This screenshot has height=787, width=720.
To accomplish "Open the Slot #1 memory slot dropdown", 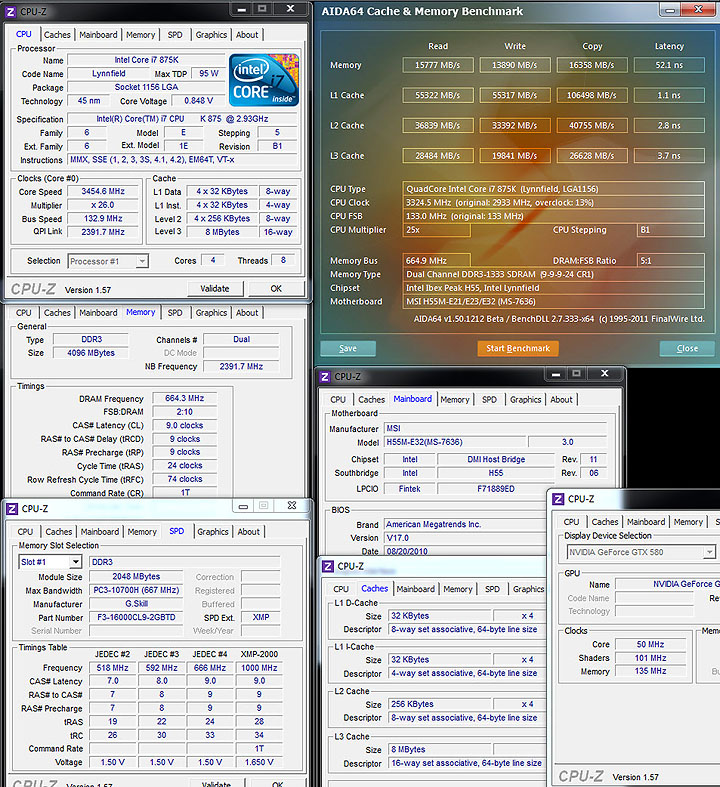I will [75, 562].
